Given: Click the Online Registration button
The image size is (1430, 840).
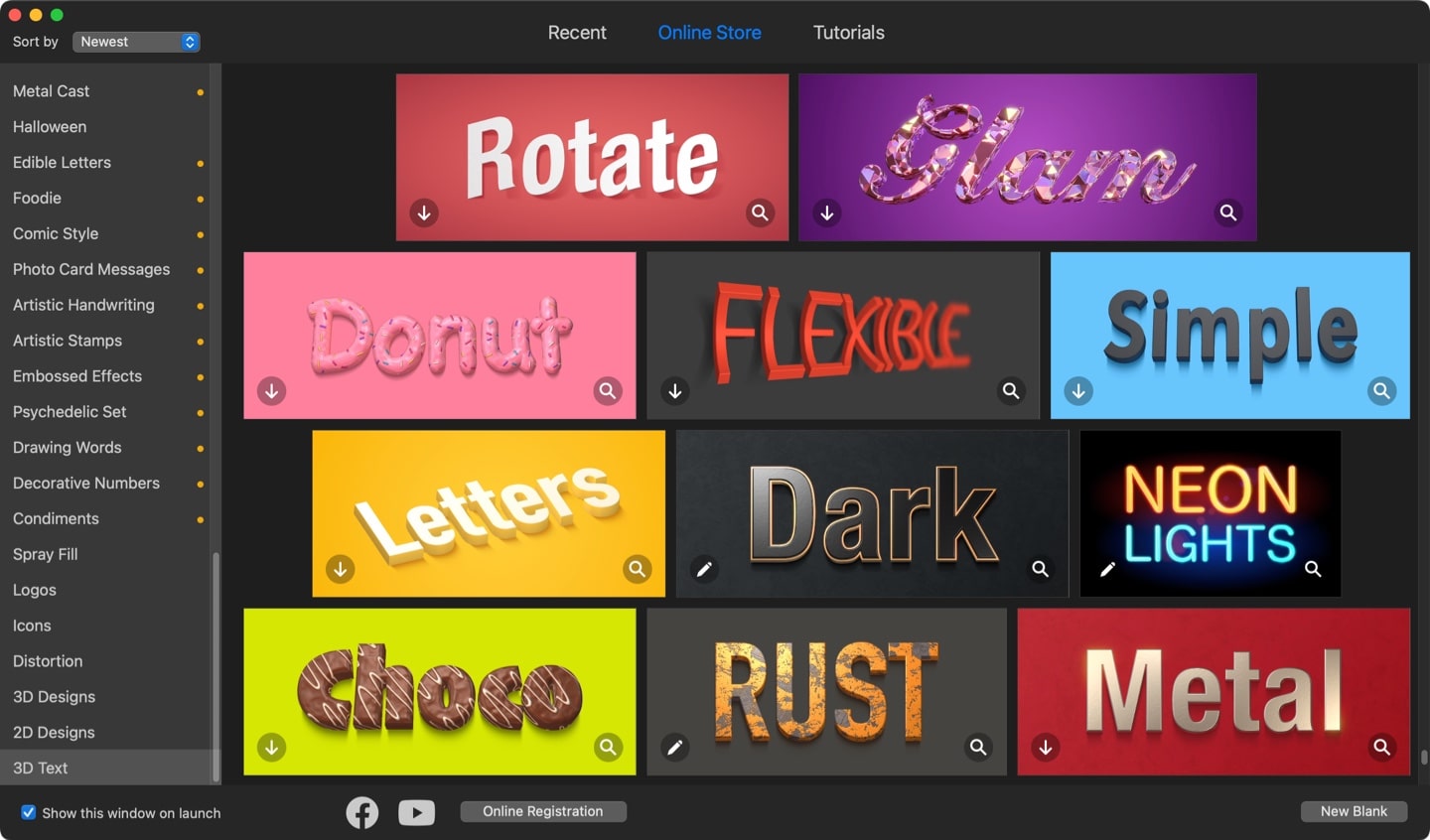Looking at the screenshot, I should (543, 811).
